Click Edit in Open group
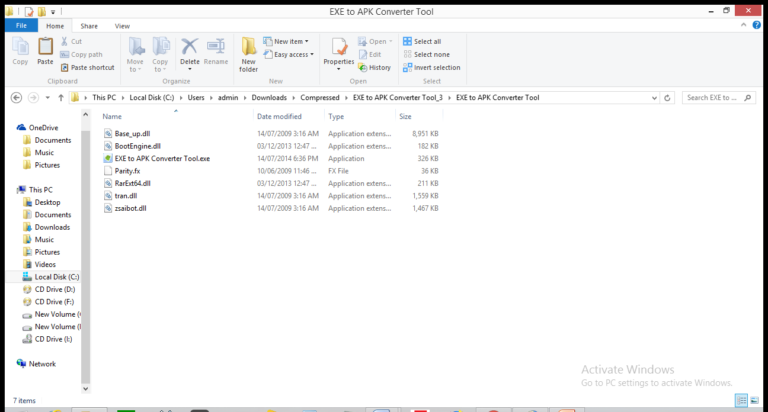The image size is (768, 412). (370, 54)
